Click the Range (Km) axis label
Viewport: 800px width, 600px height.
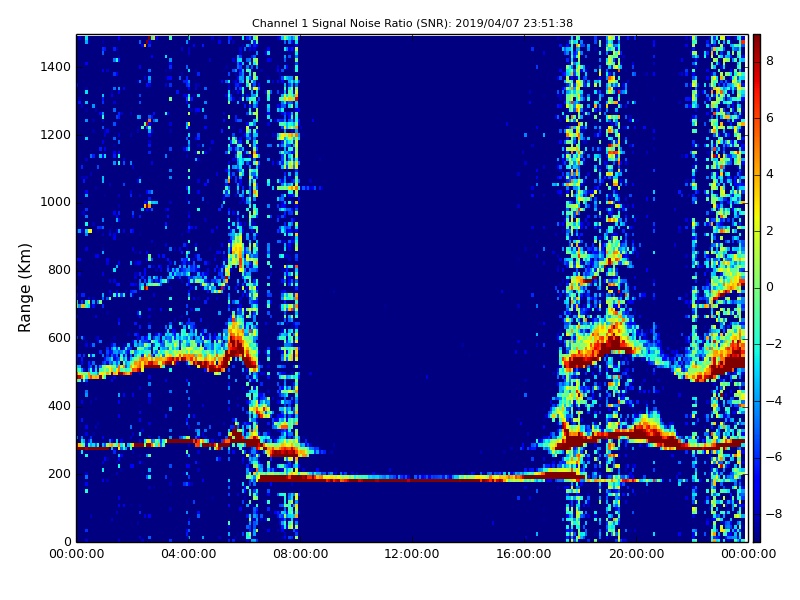pos(24,288)
